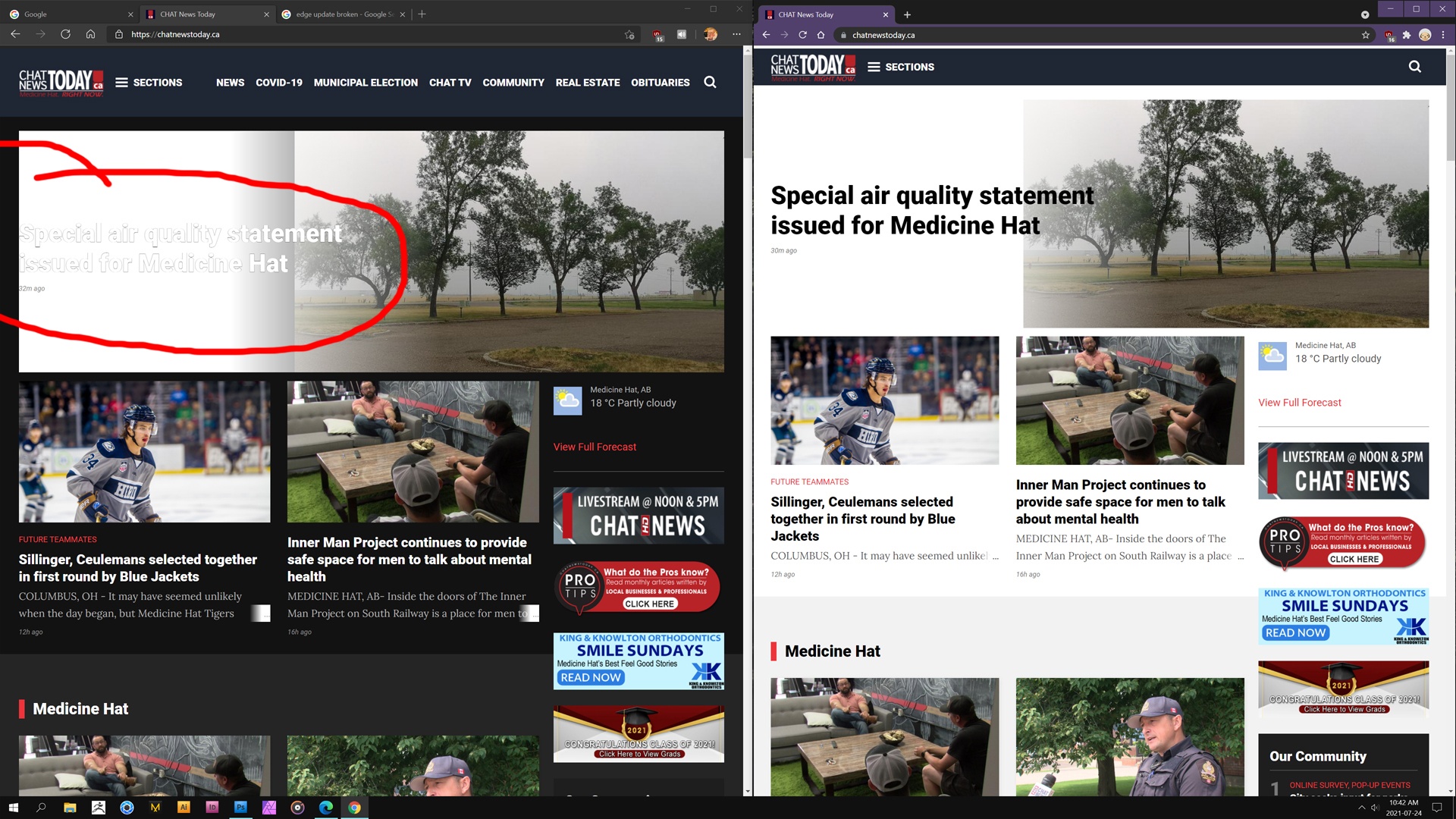Viewport: 1456px width, 819px height.
Task: Bookmark page with Chrome star icon
Action: 1366,35
